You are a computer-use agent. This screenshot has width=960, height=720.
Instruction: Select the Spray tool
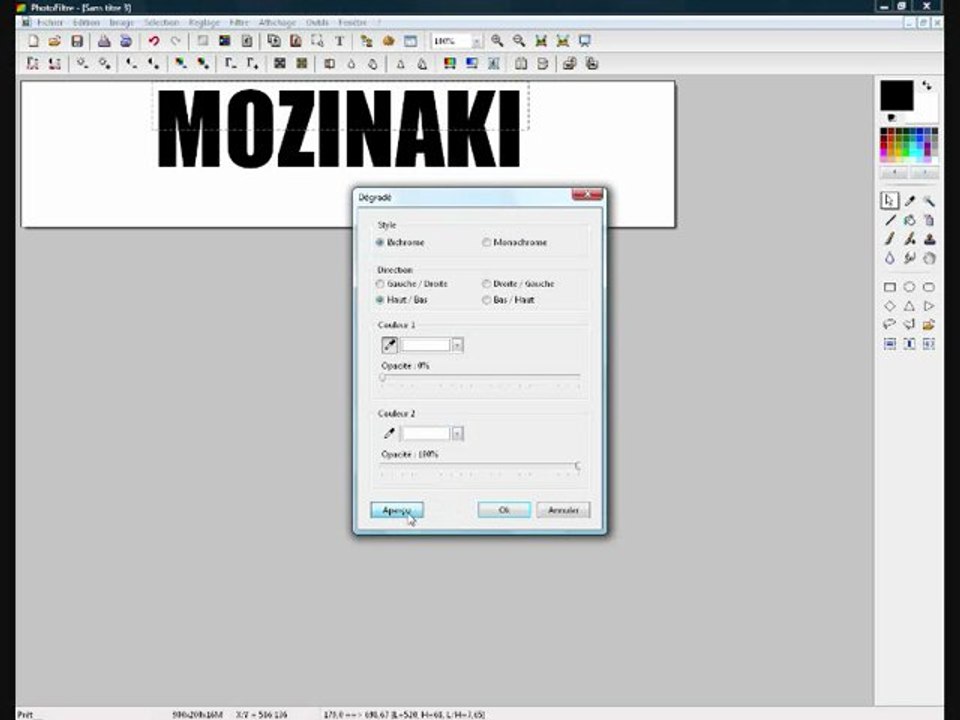929,220
